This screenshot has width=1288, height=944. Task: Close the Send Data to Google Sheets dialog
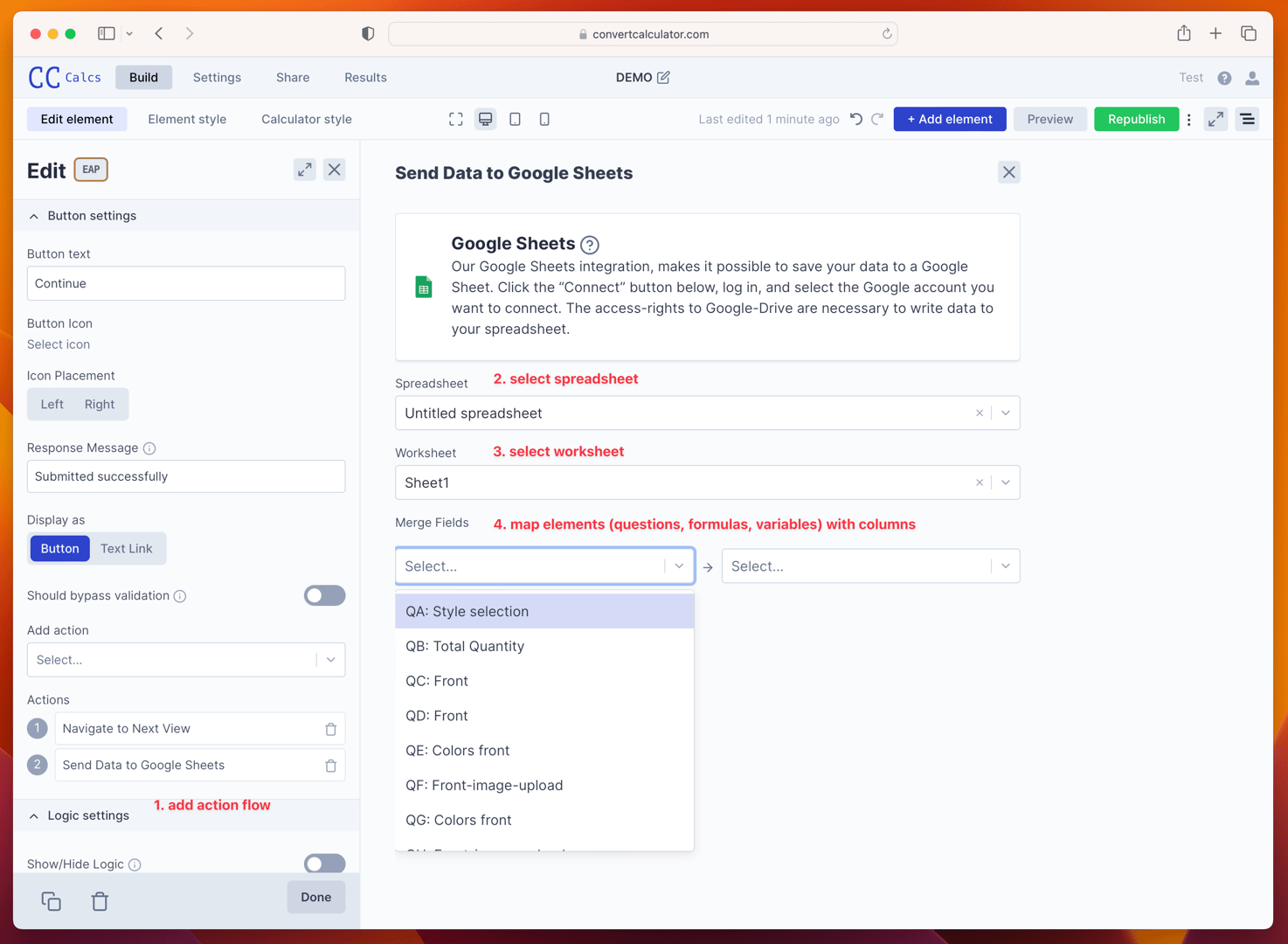coord(1009,172)
